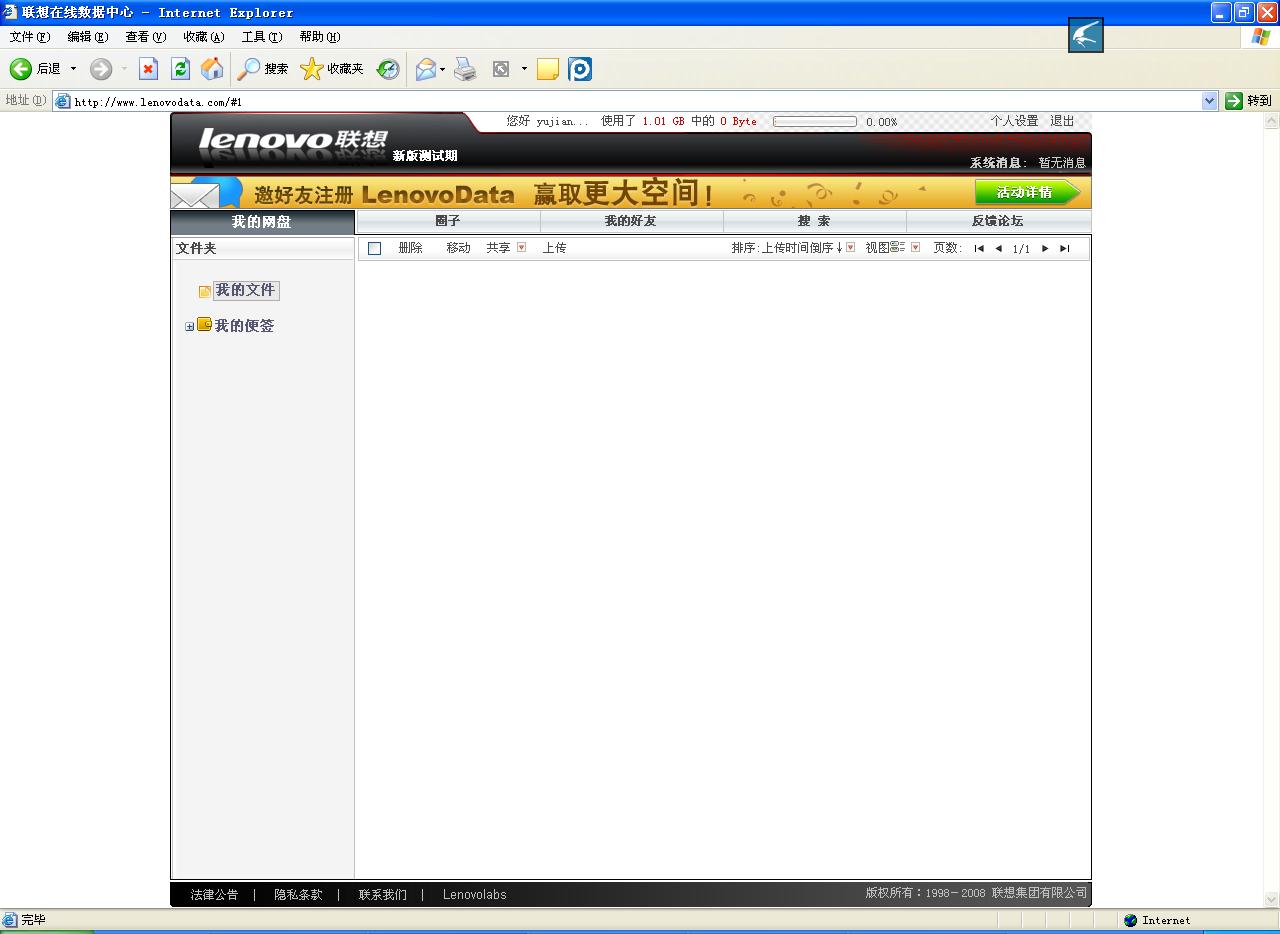Expand the 我的便签 tree node

[x=190, y=327]
